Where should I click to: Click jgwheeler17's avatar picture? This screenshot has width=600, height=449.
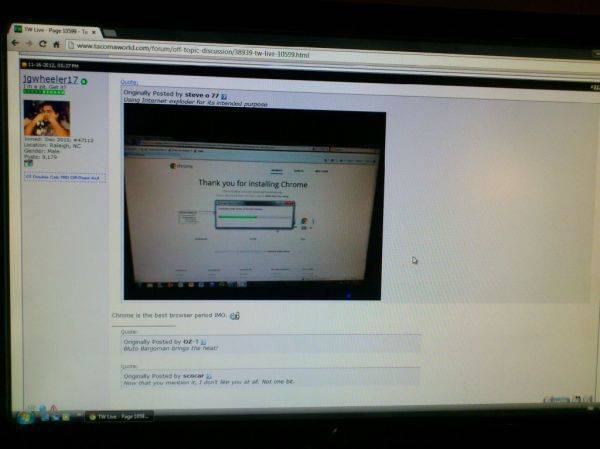(47, 118)
